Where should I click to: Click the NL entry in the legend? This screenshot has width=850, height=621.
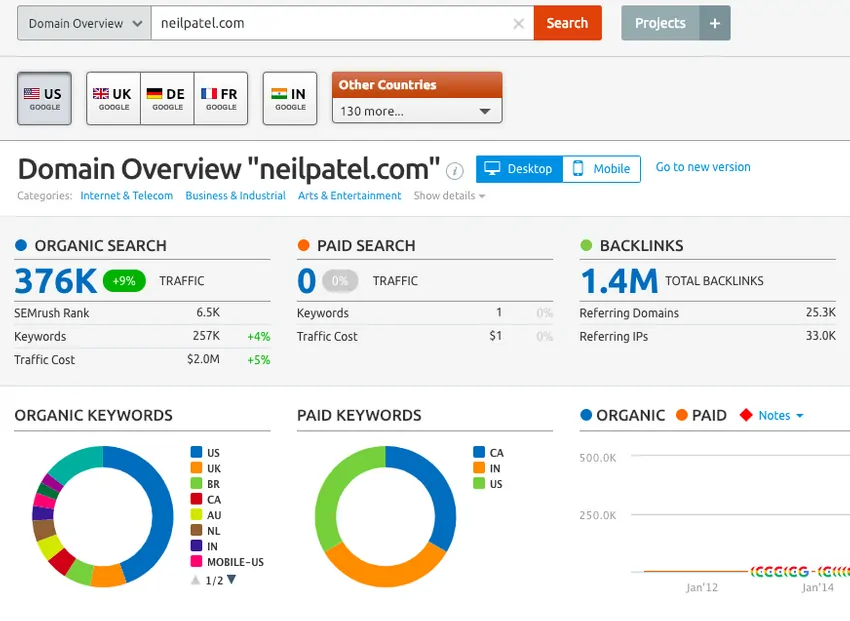(x=205, y=531)
